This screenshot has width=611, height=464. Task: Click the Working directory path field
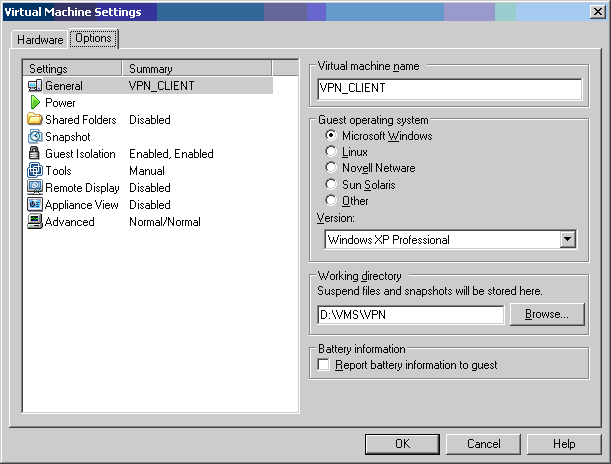click(410, 315)
